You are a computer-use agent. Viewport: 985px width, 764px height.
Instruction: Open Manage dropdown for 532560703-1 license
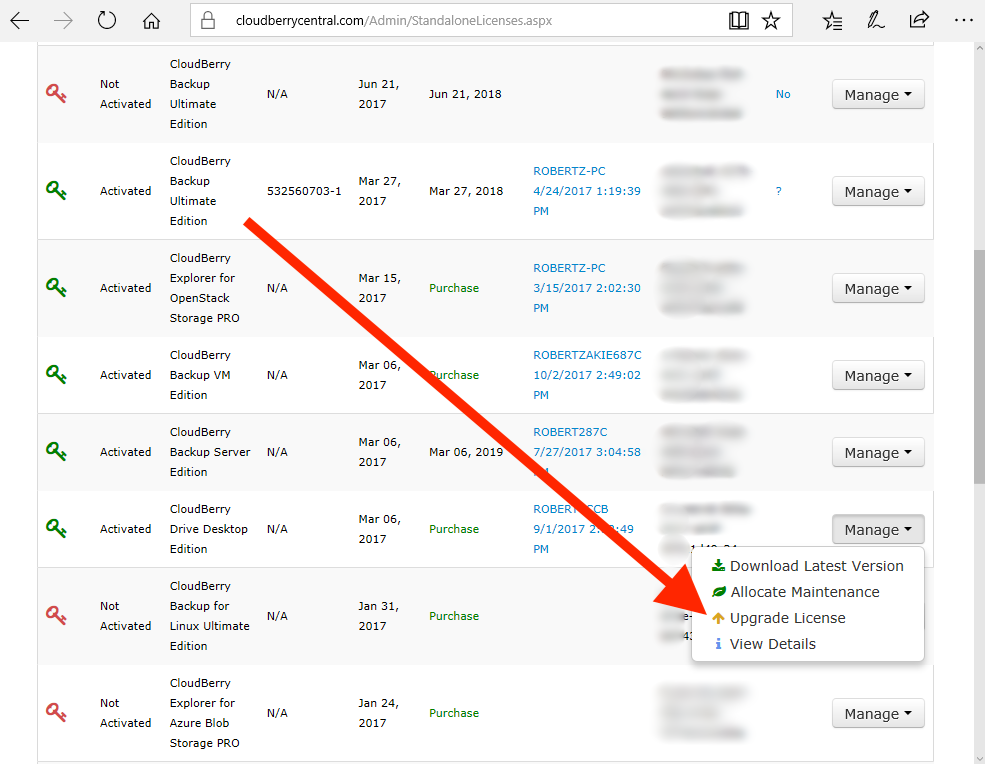point(878,191)
